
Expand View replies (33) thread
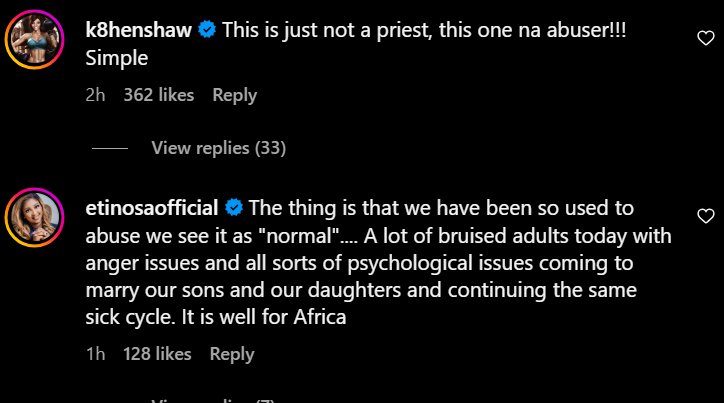218,148
